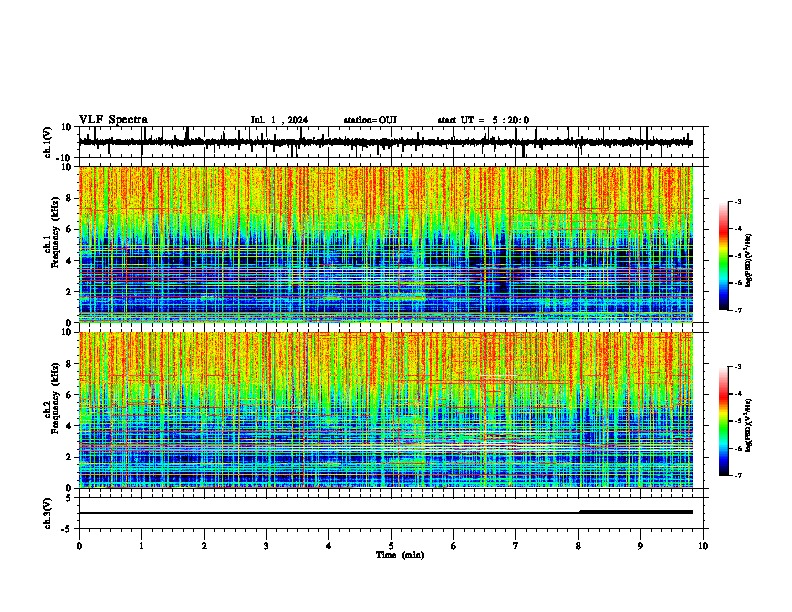
Task: Click the "-5" tick on ch.1 color bar
Action: pyautogui.click(x=737, y=256)
